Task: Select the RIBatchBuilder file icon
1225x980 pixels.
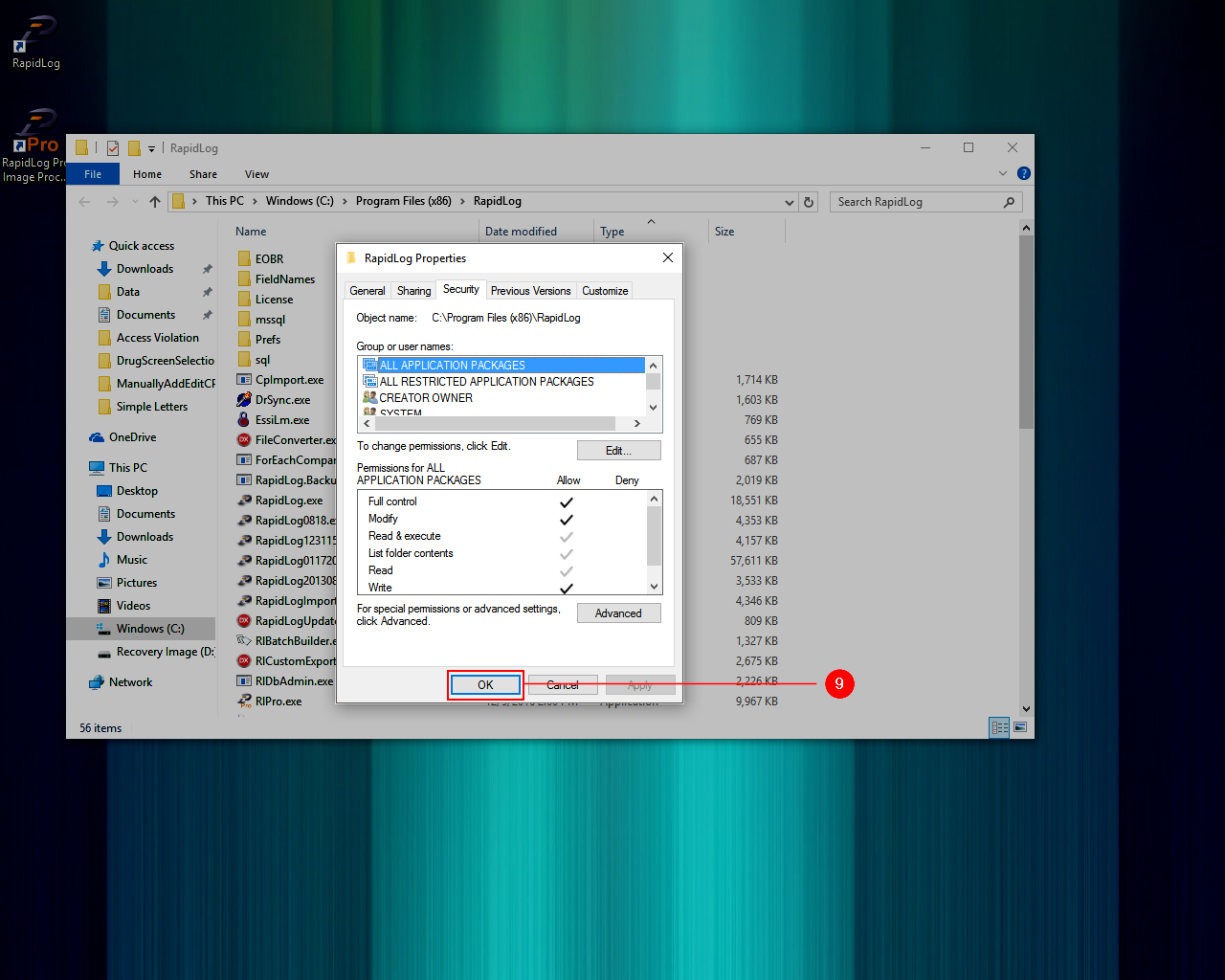Action: tap(244, 641)
